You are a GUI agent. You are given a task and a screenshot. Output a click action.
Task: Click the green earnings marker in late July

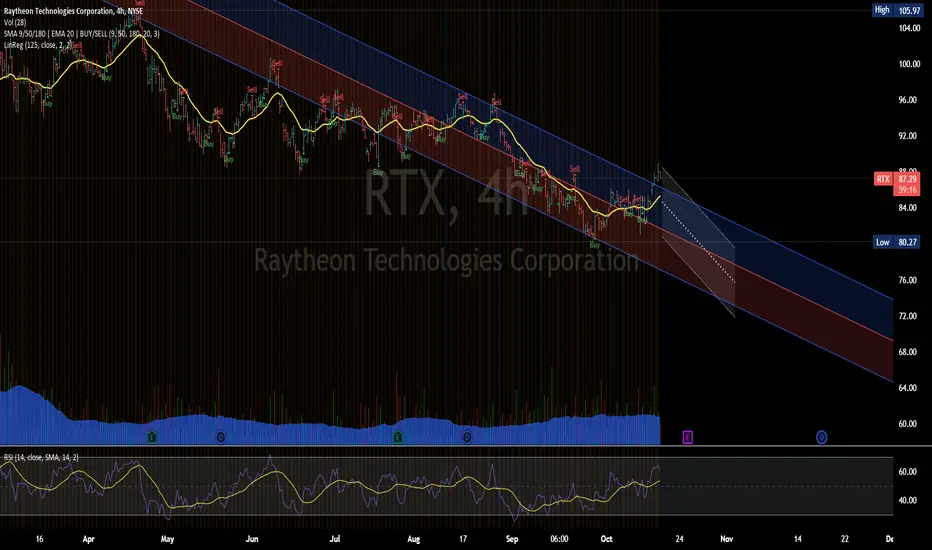tap(398, 438)
